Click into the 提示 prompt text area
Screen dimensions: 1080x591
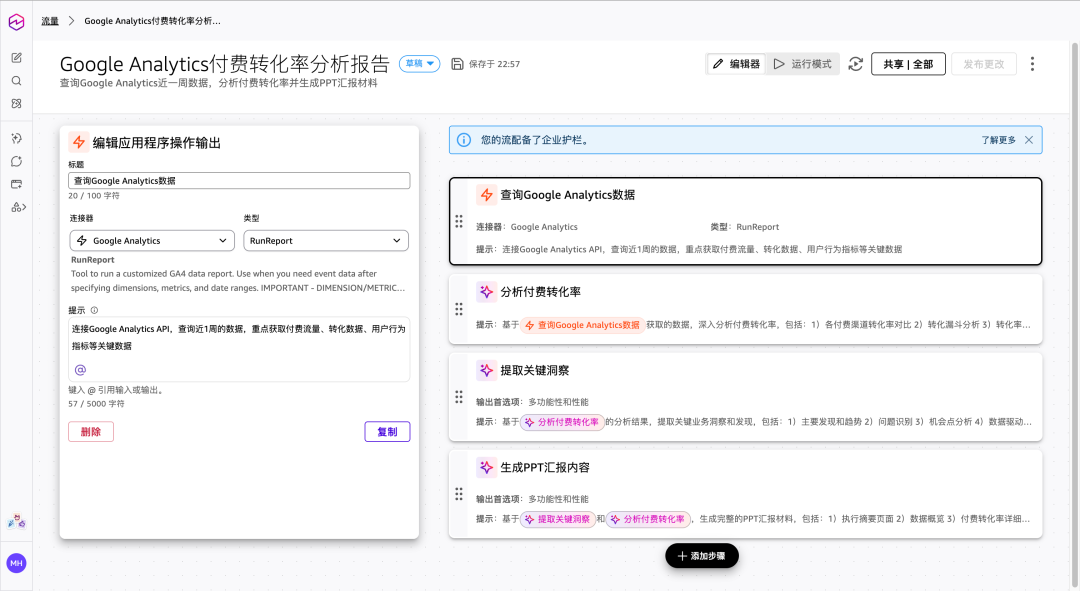pos(239,349)
